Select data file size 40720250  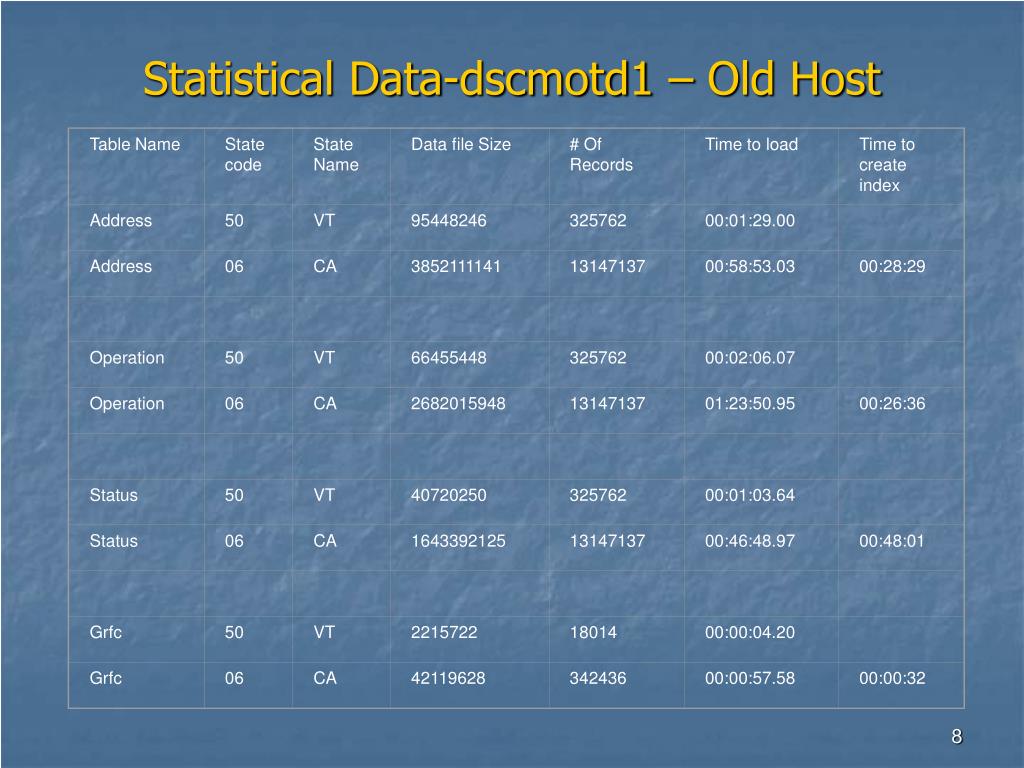click(x=448, y=495)
